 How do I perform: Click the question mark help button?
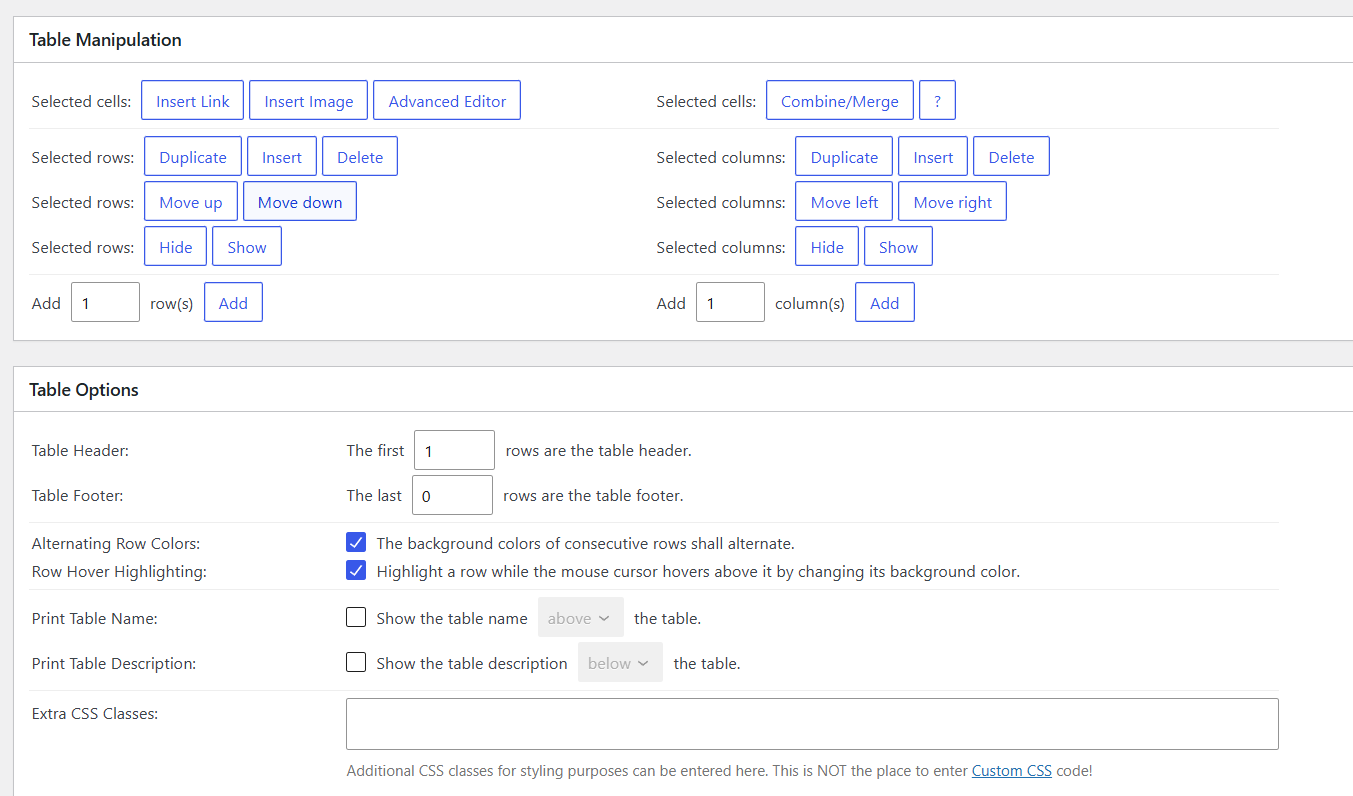937,101
